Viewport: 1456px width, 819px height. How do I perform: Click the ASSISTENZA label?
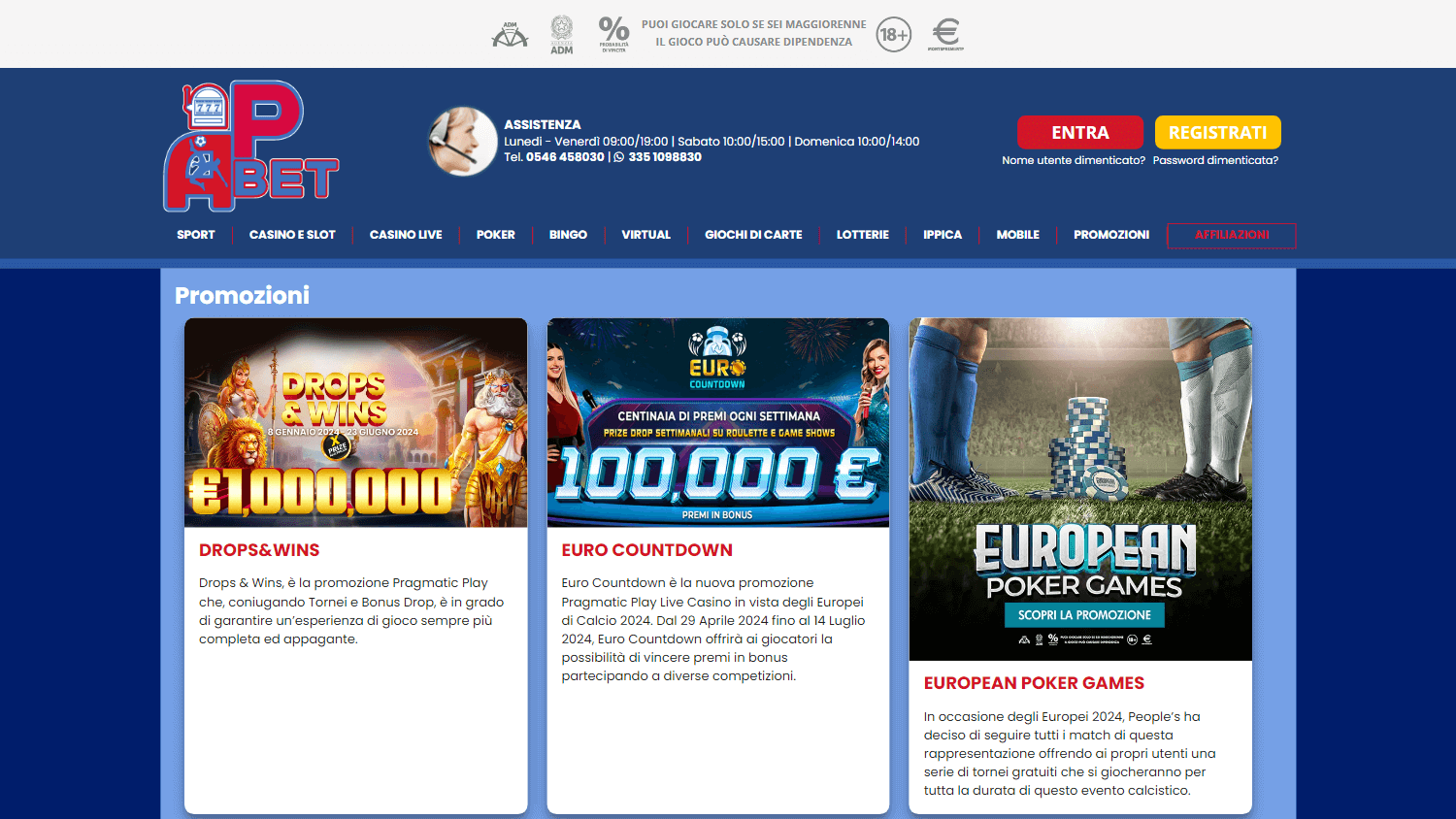[543, 124]
